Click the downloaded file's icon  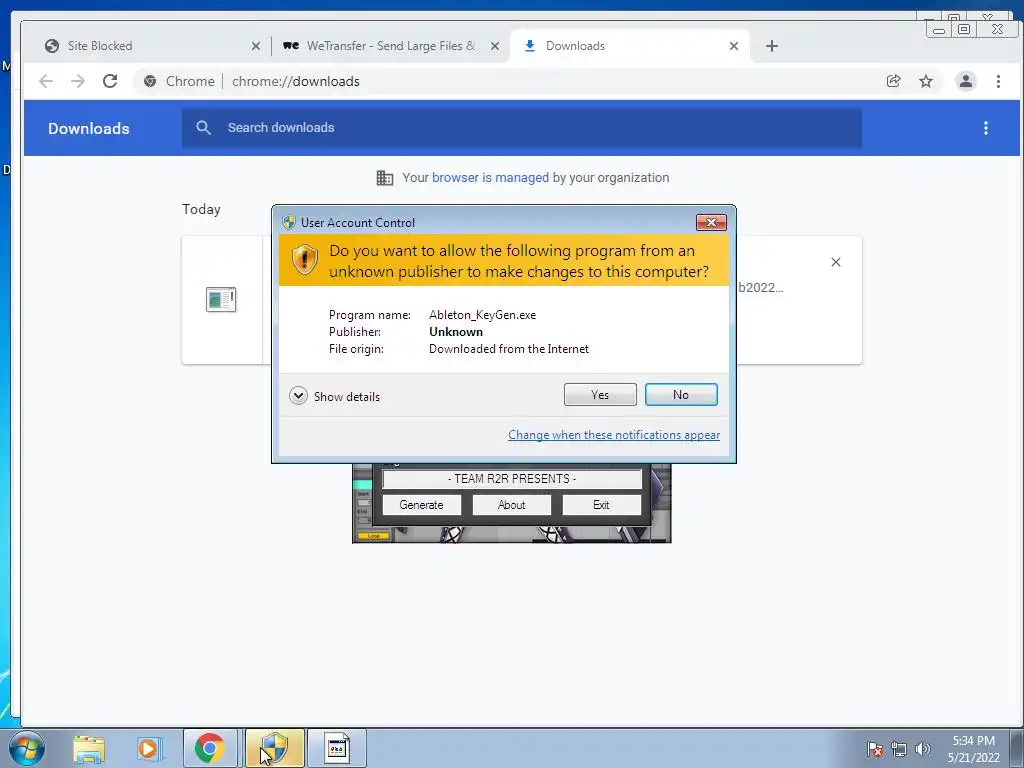[221, 300]
